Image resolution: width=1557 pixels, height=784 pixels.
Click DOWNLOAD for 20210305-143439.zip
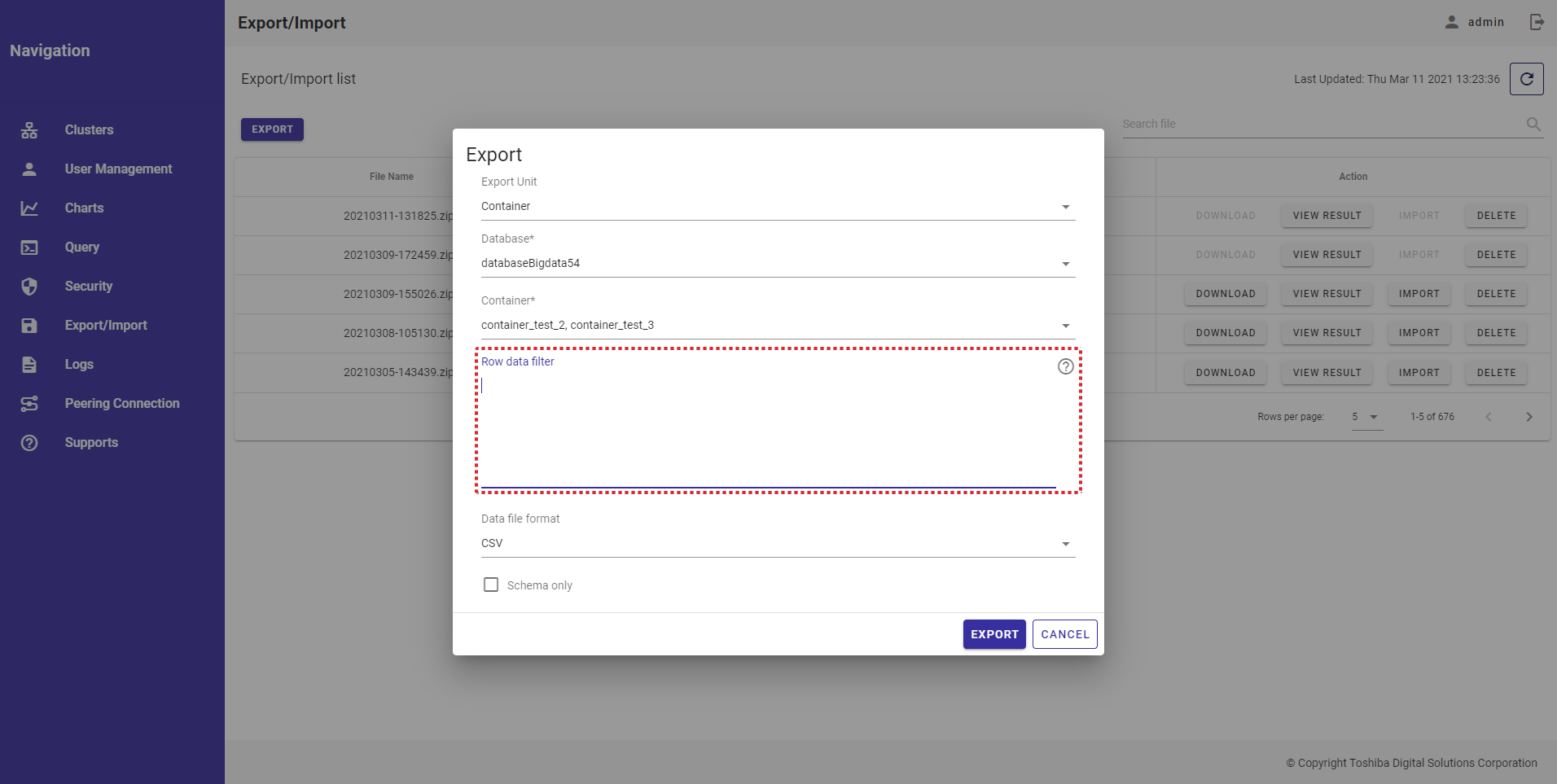1226,373
